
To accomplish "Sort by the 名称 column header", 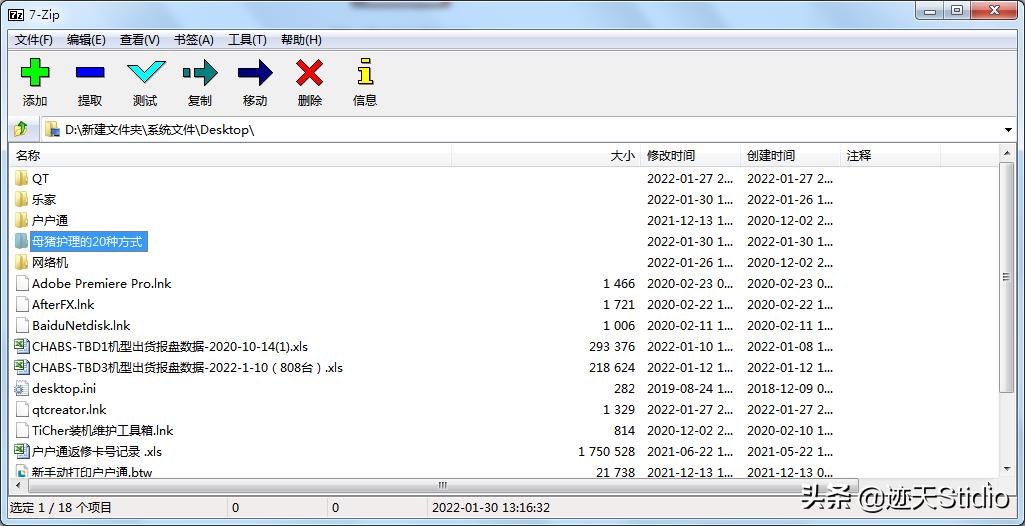I will click(x=231, y=156).
